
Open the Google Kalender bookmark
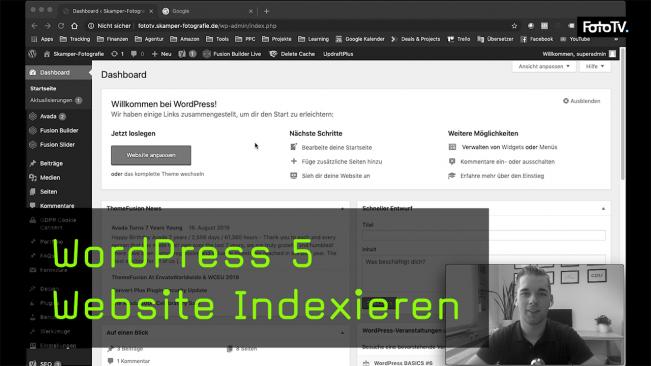coord(360,39)
